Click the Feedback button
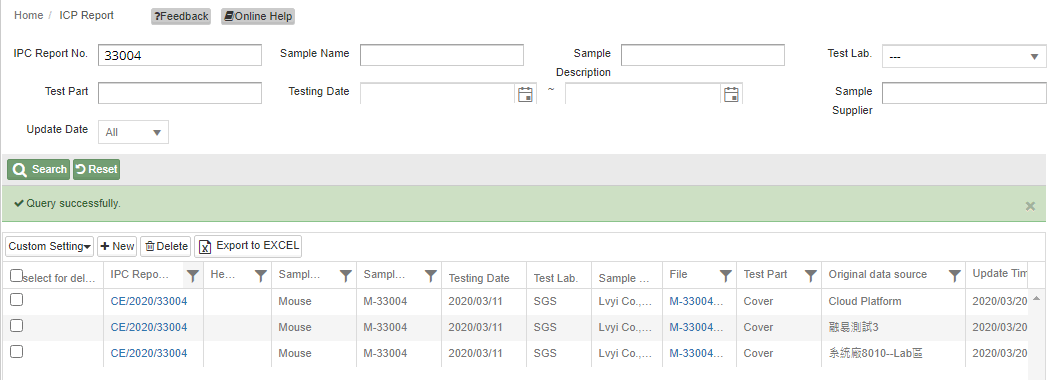 [x=181, y=16]
